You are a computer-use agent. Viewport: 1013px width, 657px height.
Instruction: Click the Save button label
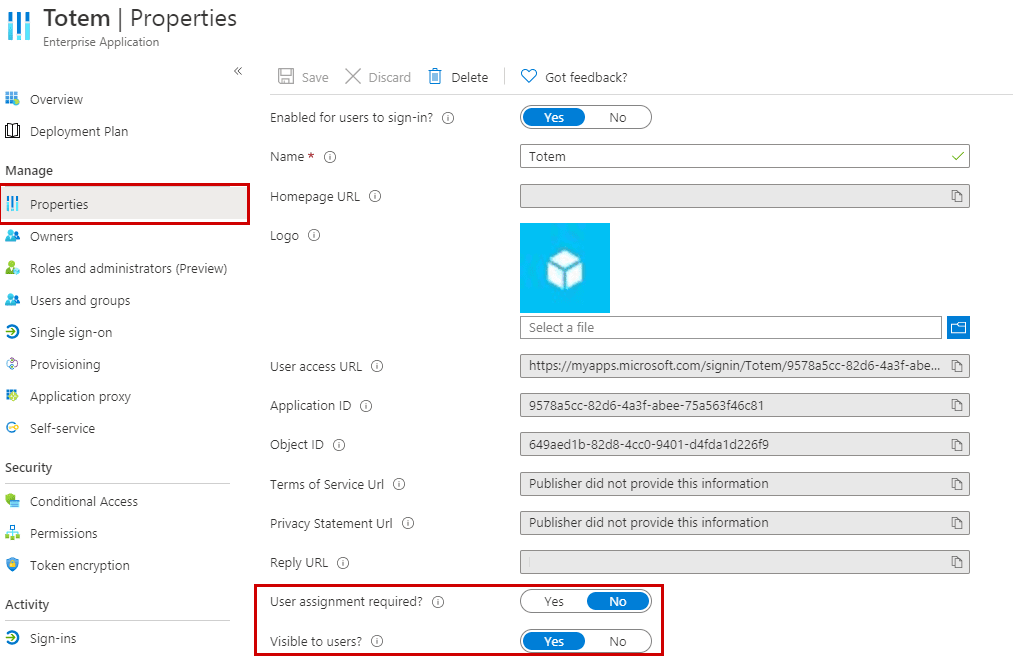click(315, 78)
